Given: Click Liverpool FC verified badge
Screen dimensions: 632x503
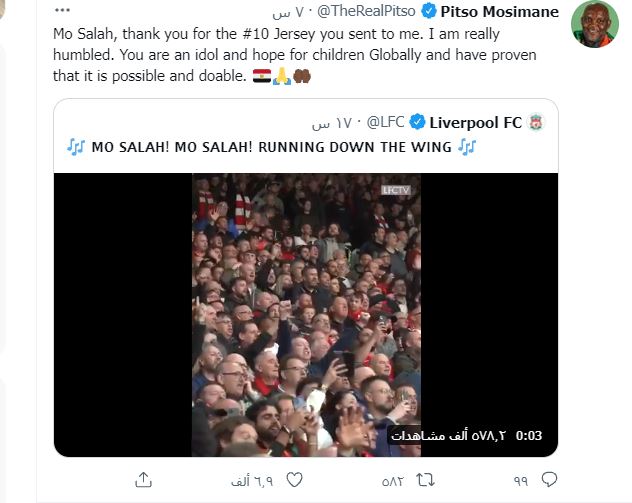Looking at the screenshot, I should [417, 122].
